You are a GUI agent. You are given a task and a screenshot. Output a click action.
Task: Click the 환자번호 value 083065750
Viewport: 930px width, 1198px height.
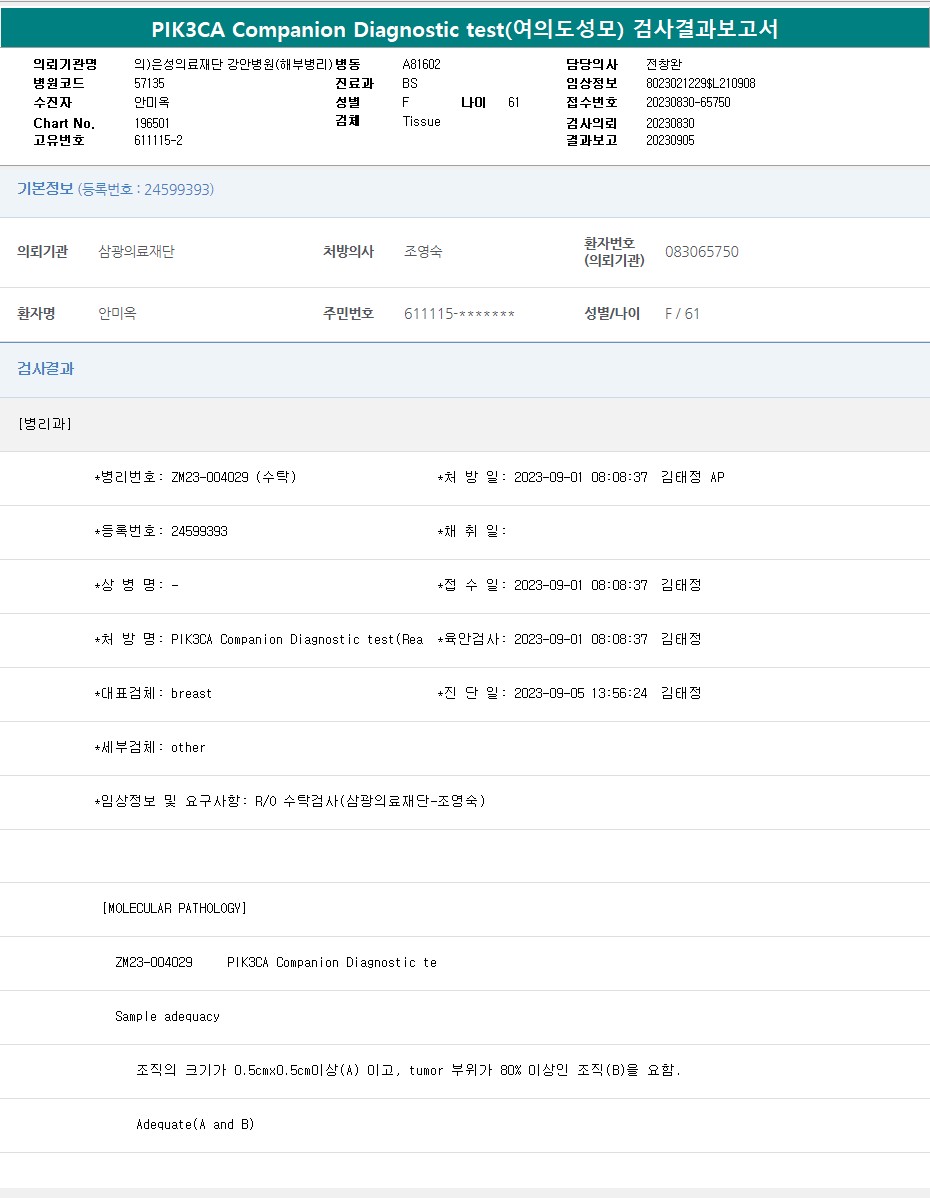(701, 252)
